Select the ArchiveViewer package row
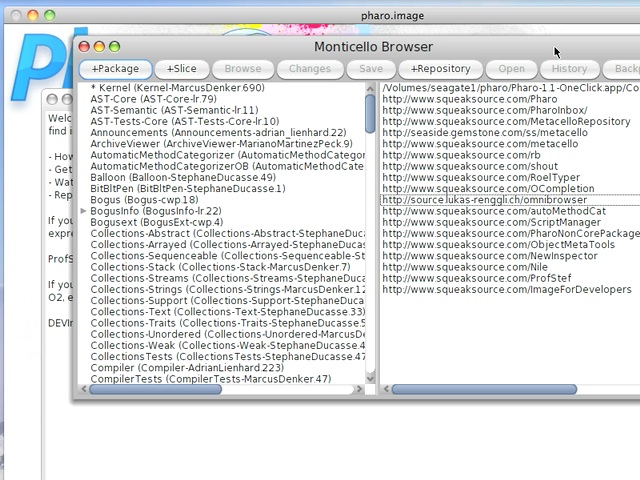This screenshot has height=480, width=640. pos(222,144)
